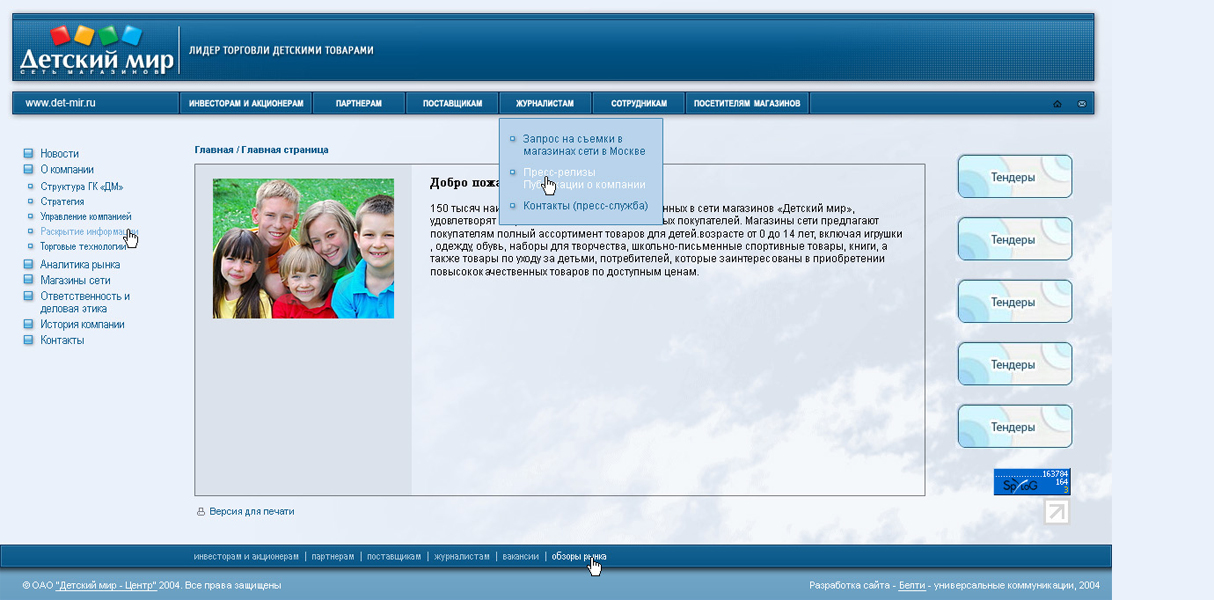
Task: Click the bottommost Тендеры banner button
Action: tap(1015, 427)
